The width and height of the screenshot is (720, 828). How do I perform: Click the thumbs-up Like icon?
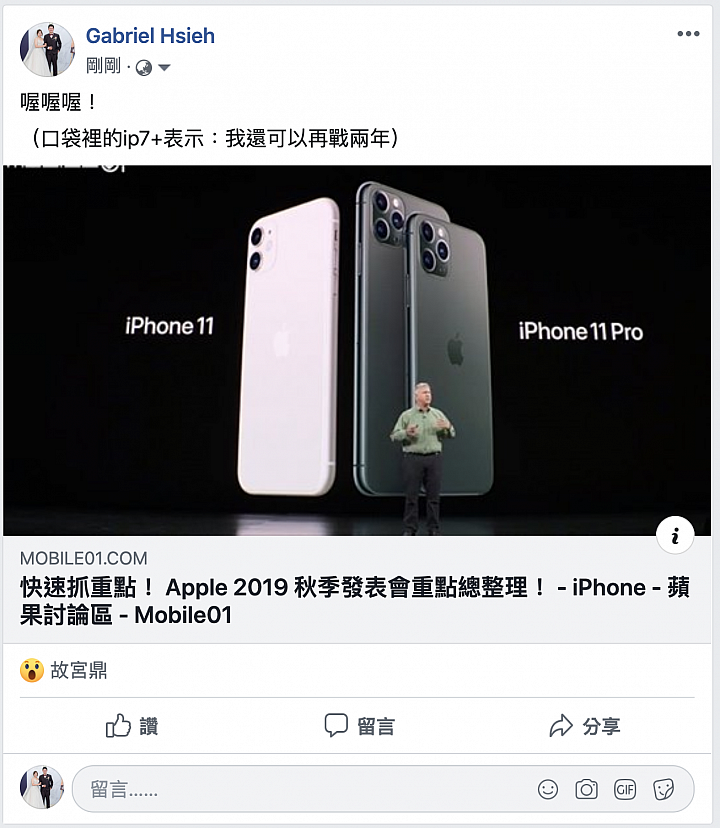coord(118,726)
